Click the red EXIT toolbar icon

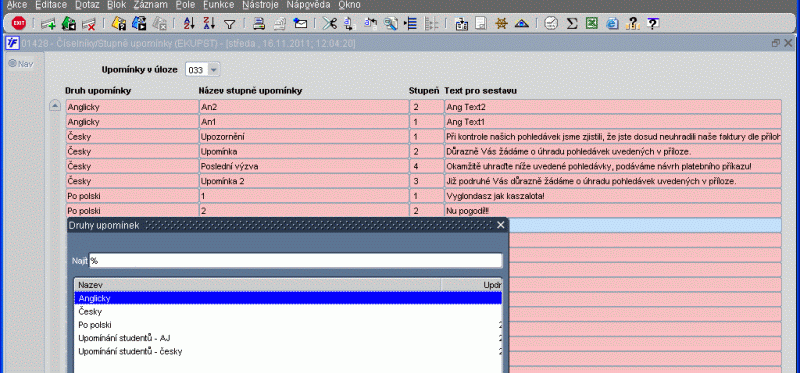coord(19,23)
